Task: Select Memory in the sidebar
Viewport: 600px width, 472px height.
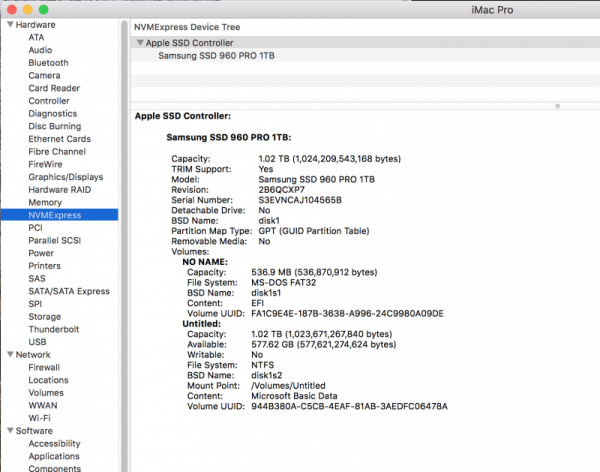Action: click(45, 202)
